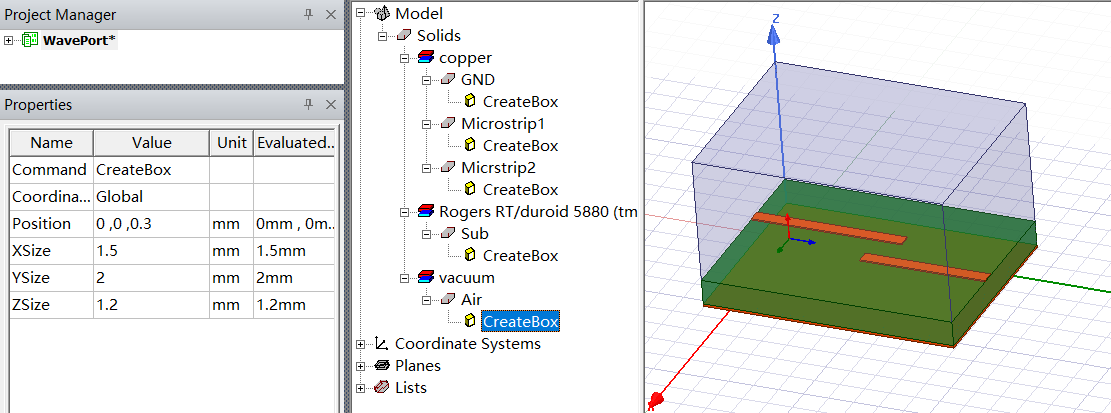Collapse the GND object node
The image size is (1111, 413).
[427, 79]
